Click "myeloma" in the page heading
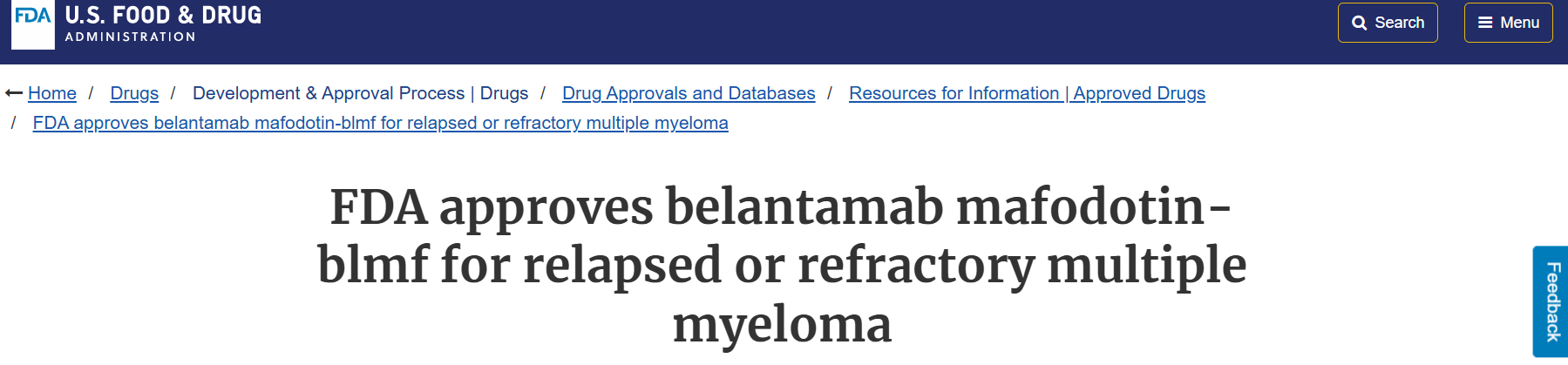 point(782,324)
